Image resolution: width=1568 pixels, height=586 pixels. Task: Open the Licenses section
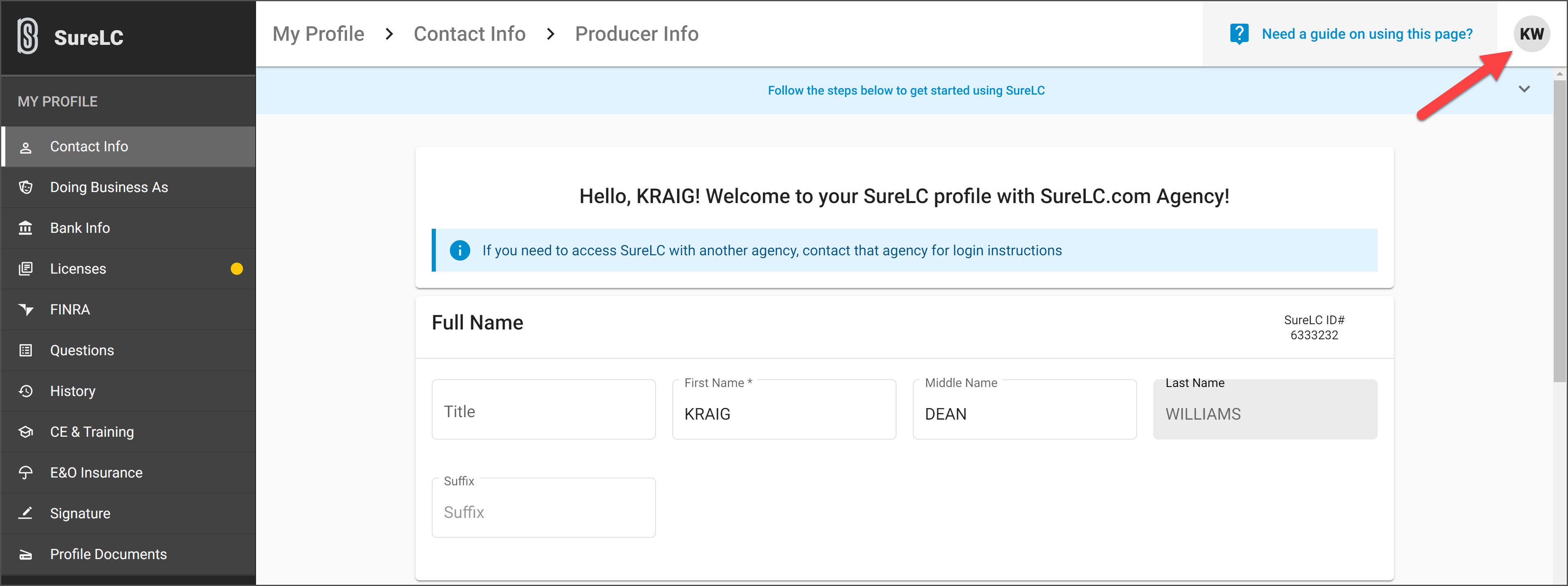[128, 269]
